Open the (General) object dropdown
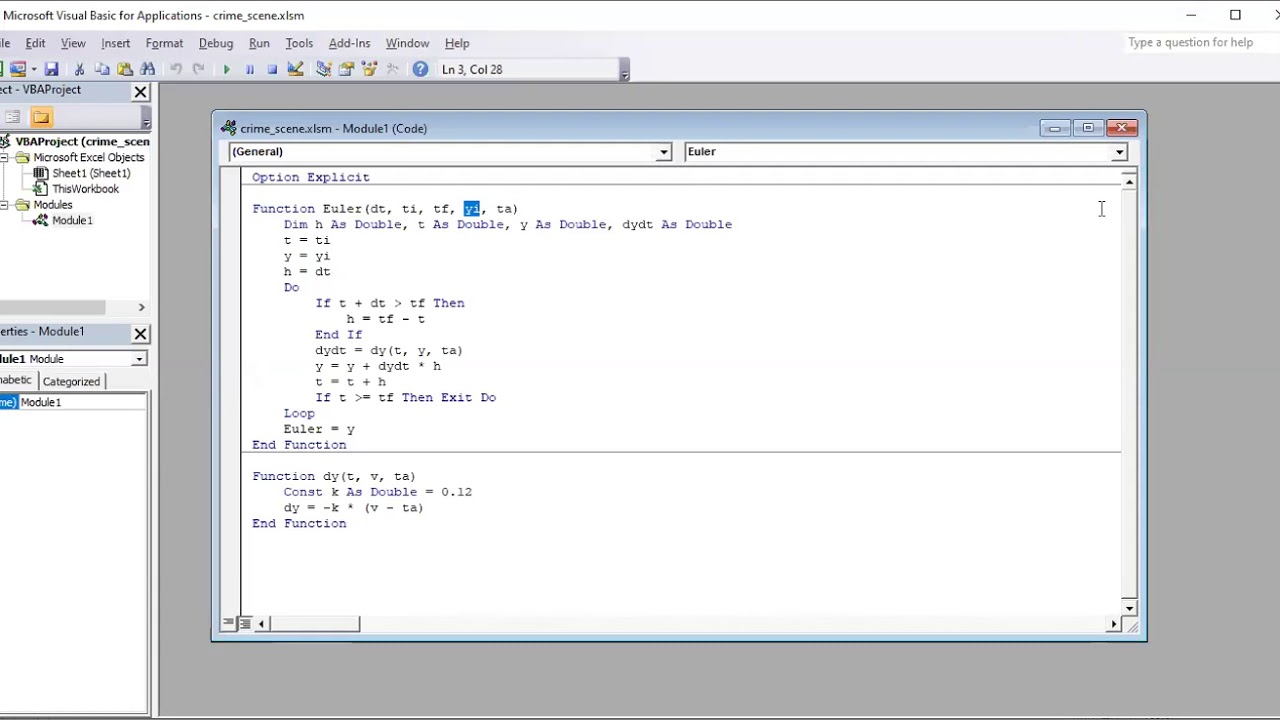1280x720 pixels. (663, 152)
